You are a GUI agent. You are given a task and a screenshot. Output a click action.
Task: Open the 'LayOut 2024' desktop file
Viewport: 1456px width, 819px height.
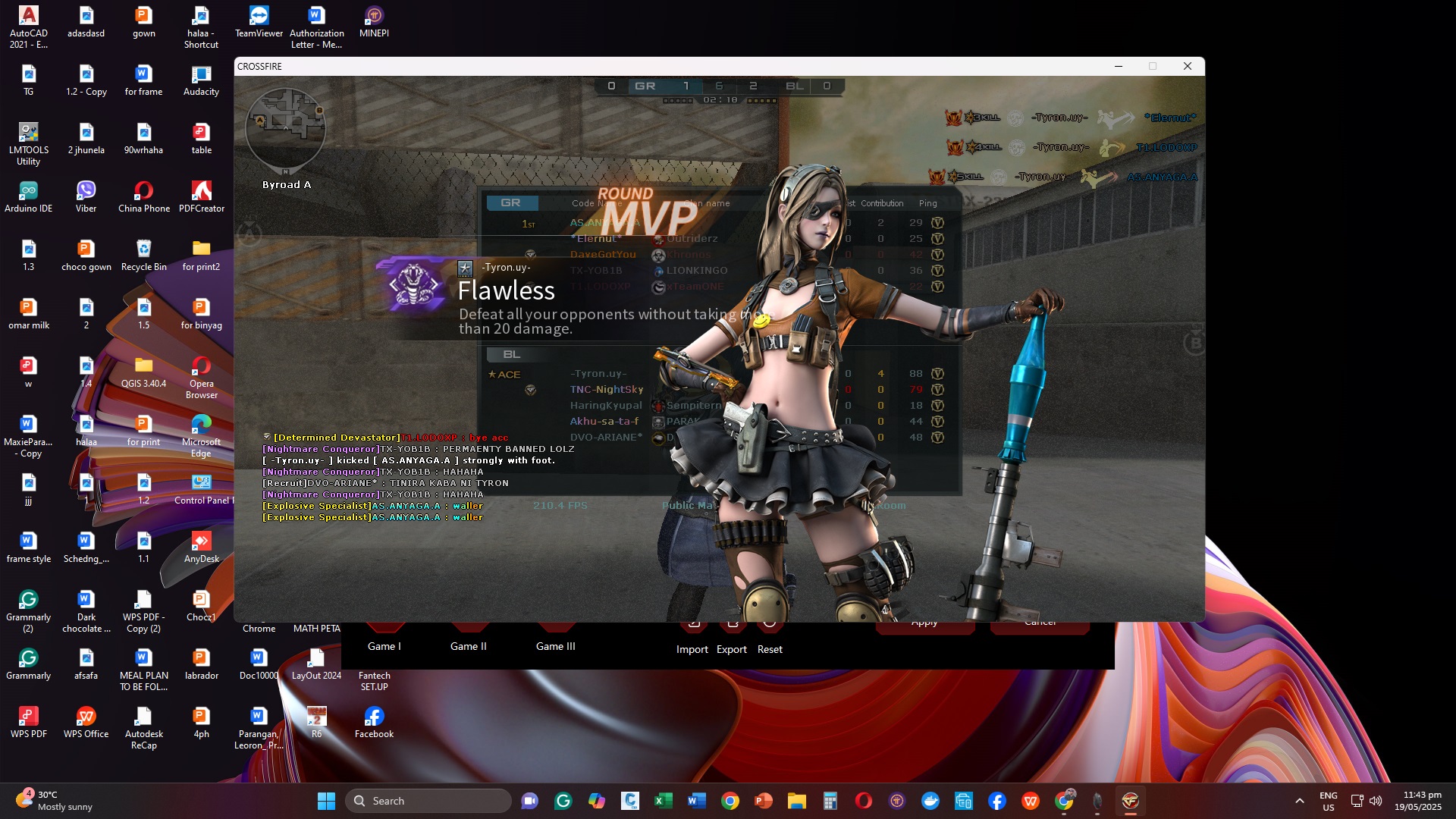pos(316,664)
